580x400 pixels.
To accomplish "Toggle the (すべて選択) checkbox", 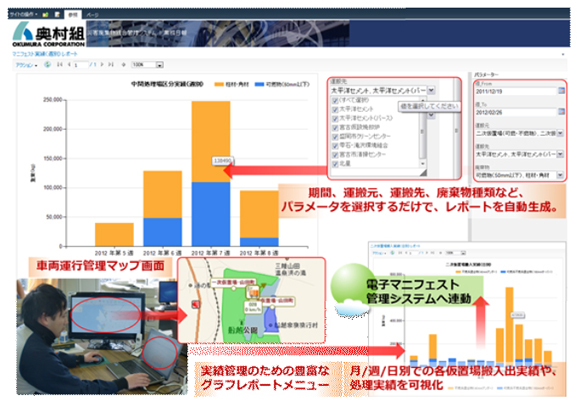I will tap(335, 100).
